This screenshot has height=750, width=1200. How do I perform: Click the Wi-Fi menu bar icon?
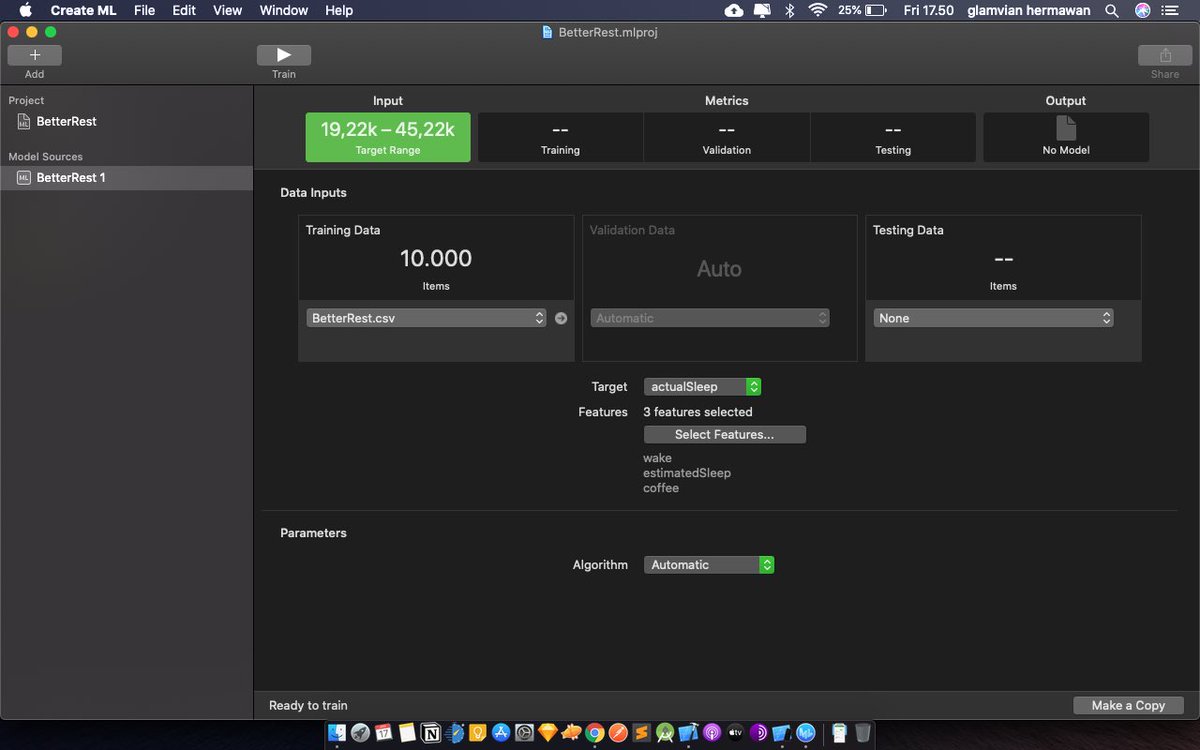coord(818,10)
